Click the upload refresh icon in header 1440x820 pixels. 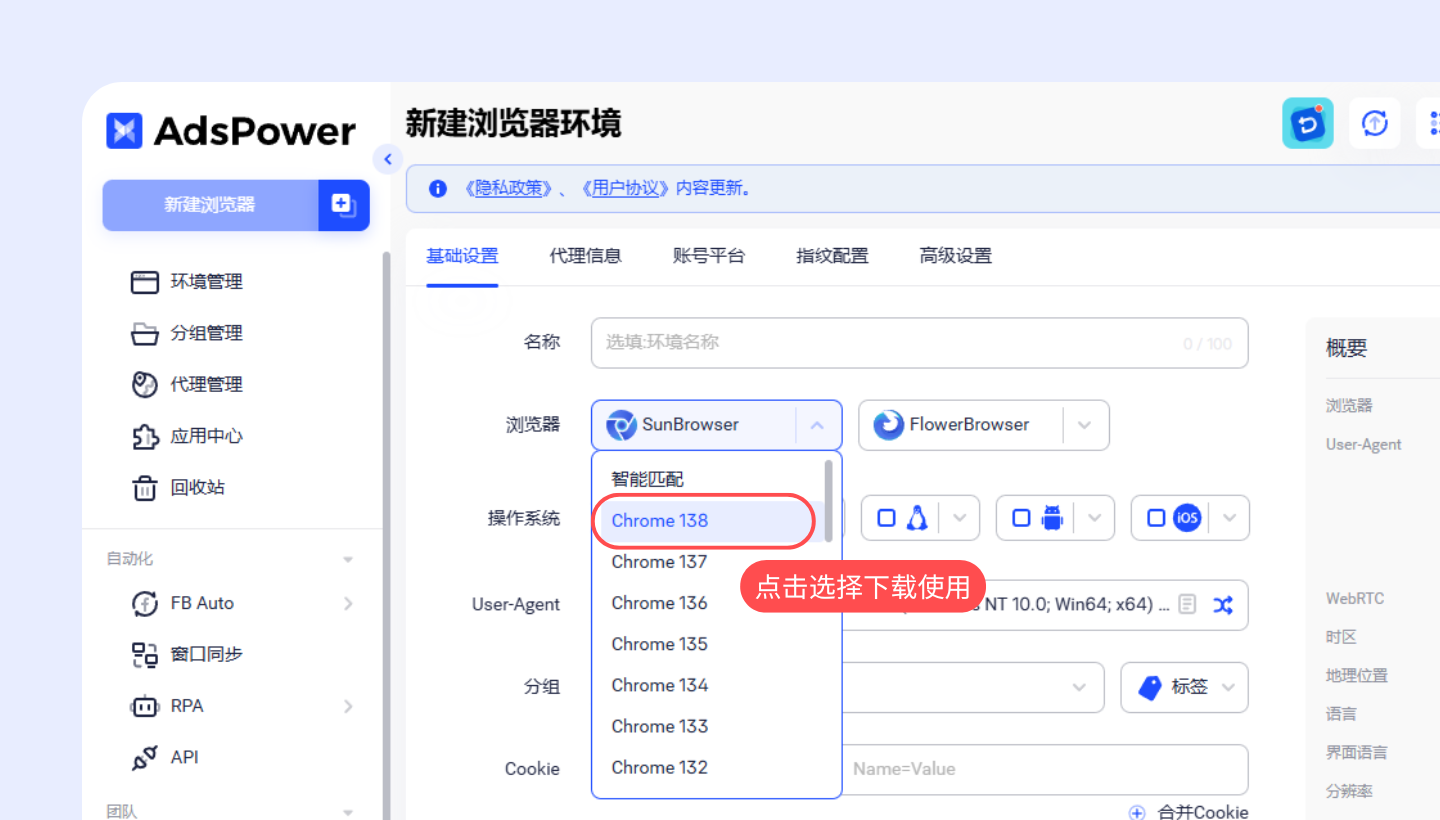[1375, 123]
